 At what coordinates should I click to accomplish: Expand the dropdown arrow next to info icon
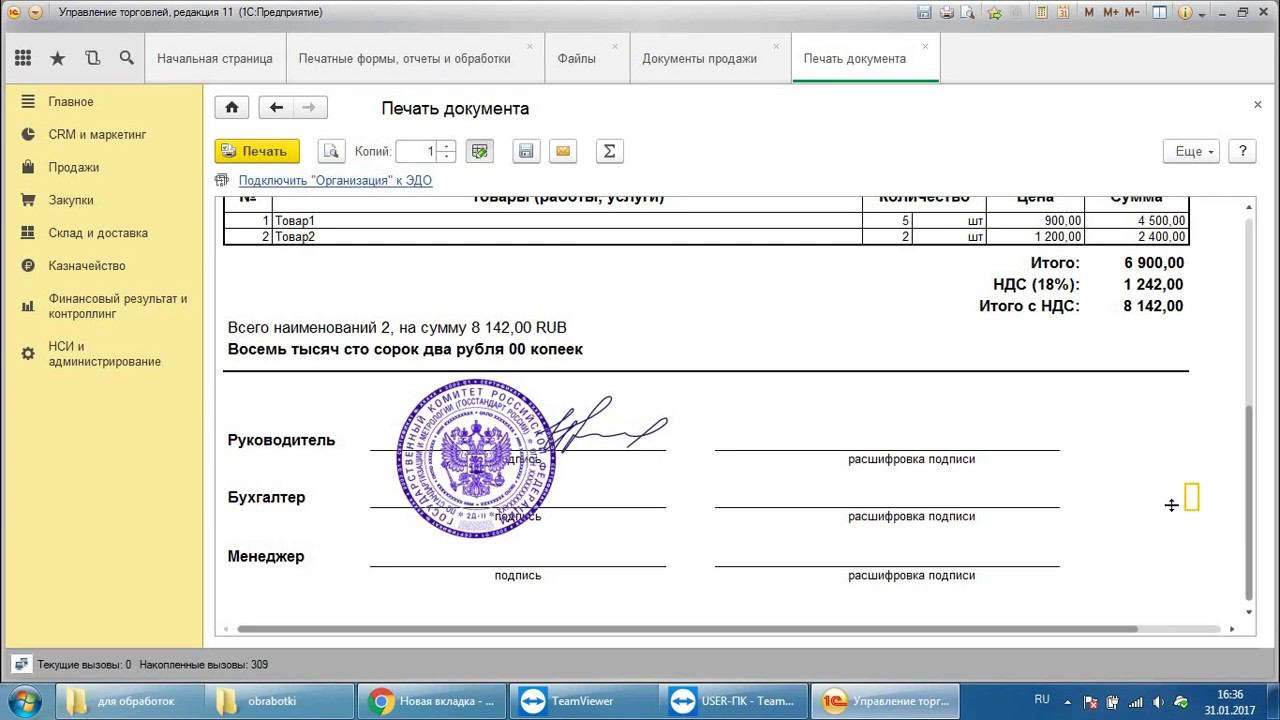(1204, 13)
